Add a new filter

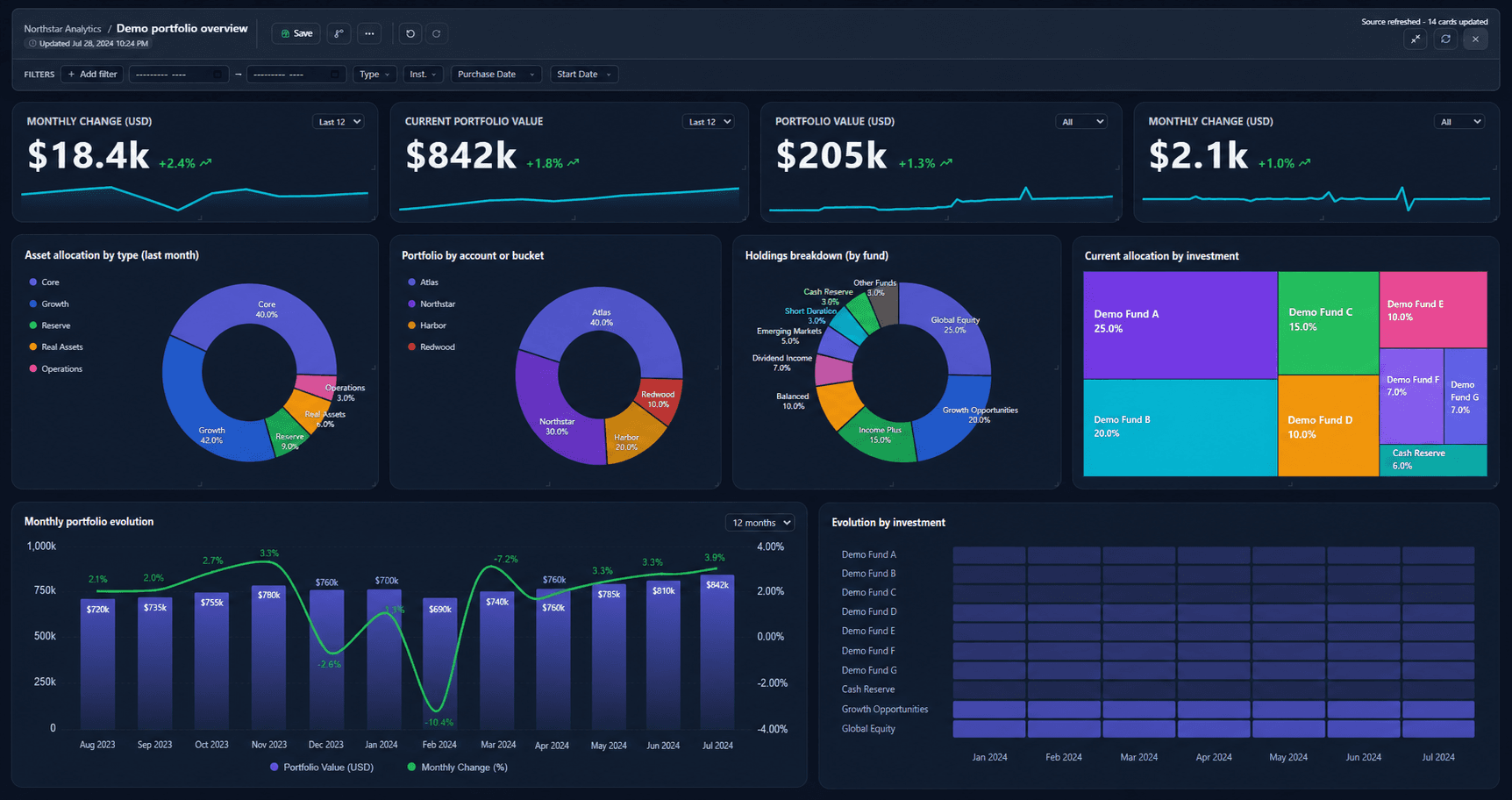click(x=92, y=75)
